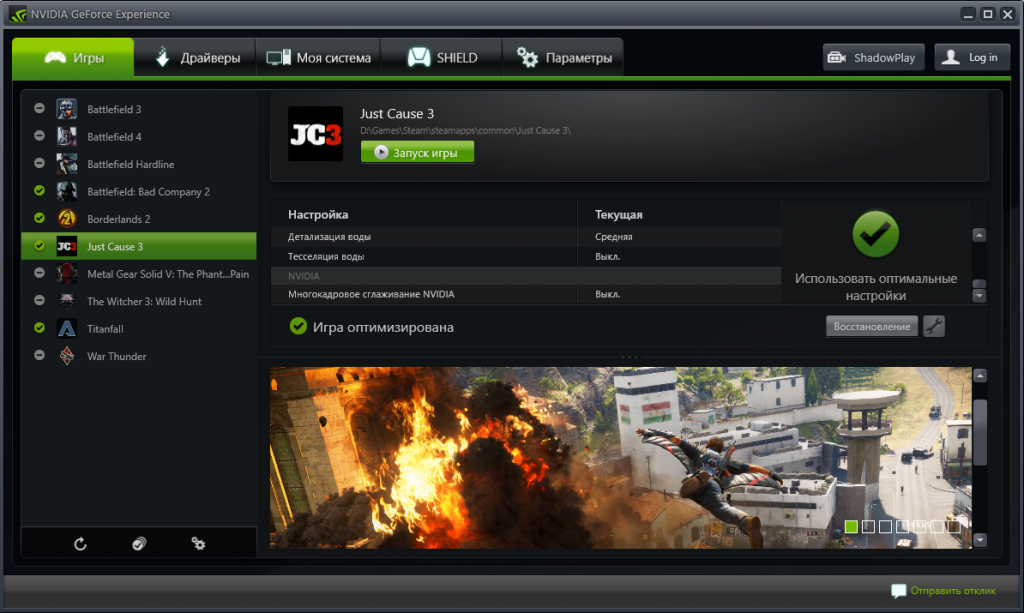This screenshot has height=613, width=1024.
Task: Toggle the Battlefield 3 optimization status indicator
Action: (39, 108)
